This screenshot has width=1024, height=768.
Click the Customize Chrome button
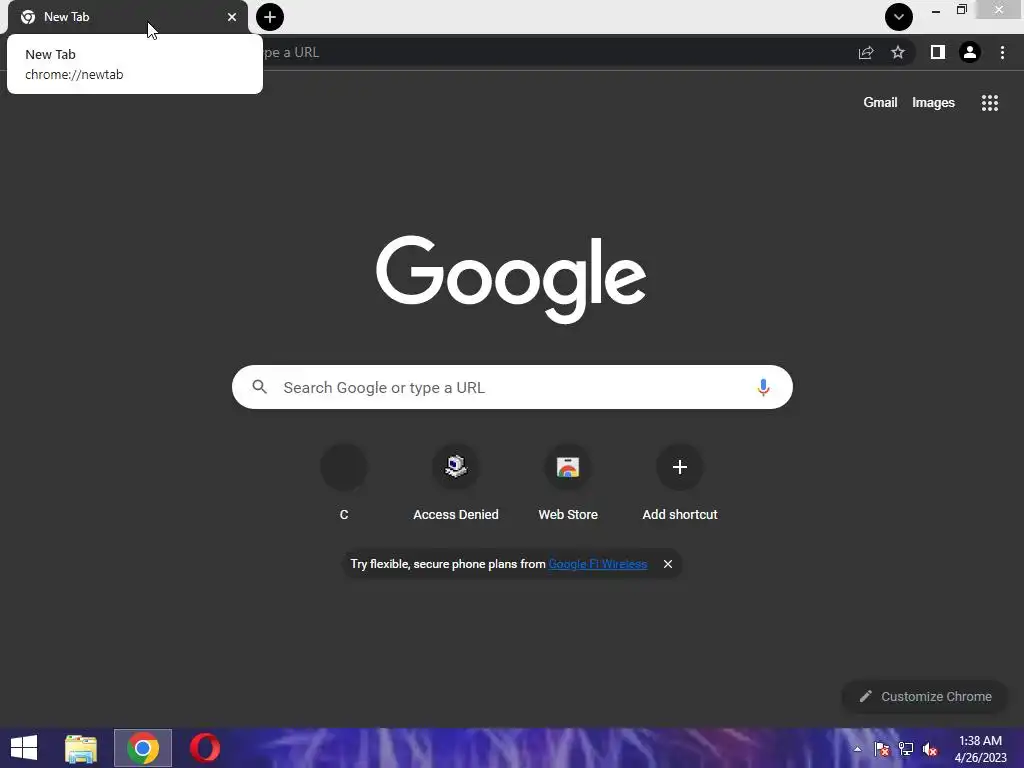point(925,697)
